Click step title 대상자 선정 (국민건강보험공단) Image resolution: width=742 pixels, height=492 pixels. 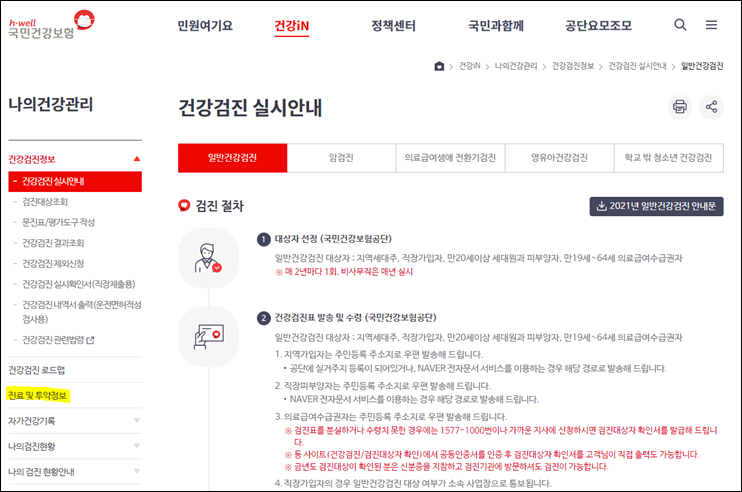tap(333, 239)
